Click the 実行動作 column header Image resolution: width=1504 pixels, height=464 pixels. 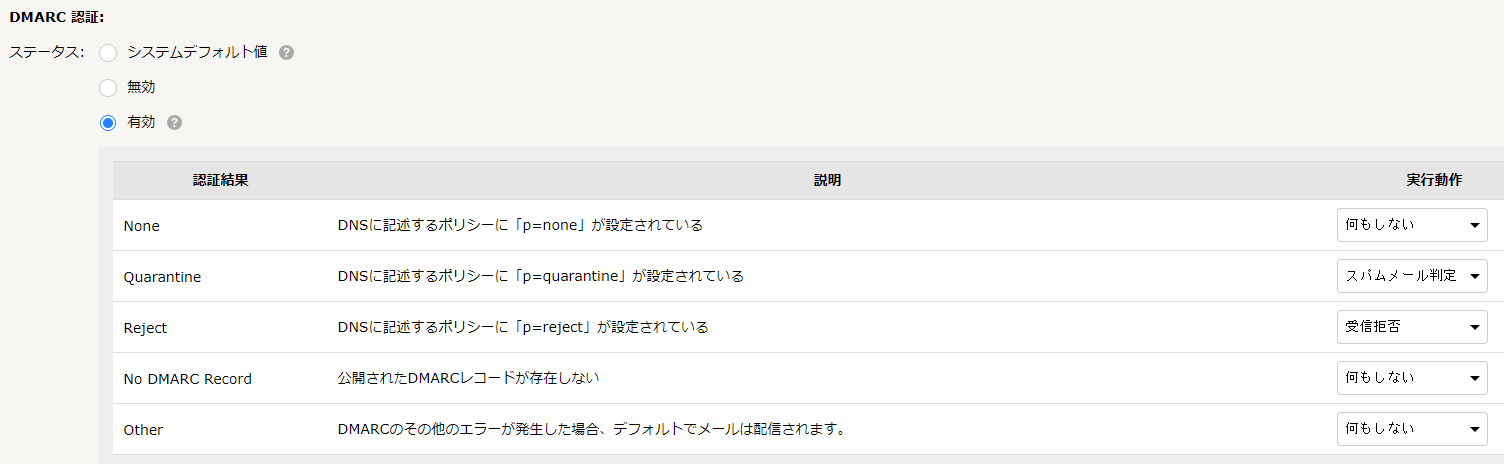point(1434,180)
